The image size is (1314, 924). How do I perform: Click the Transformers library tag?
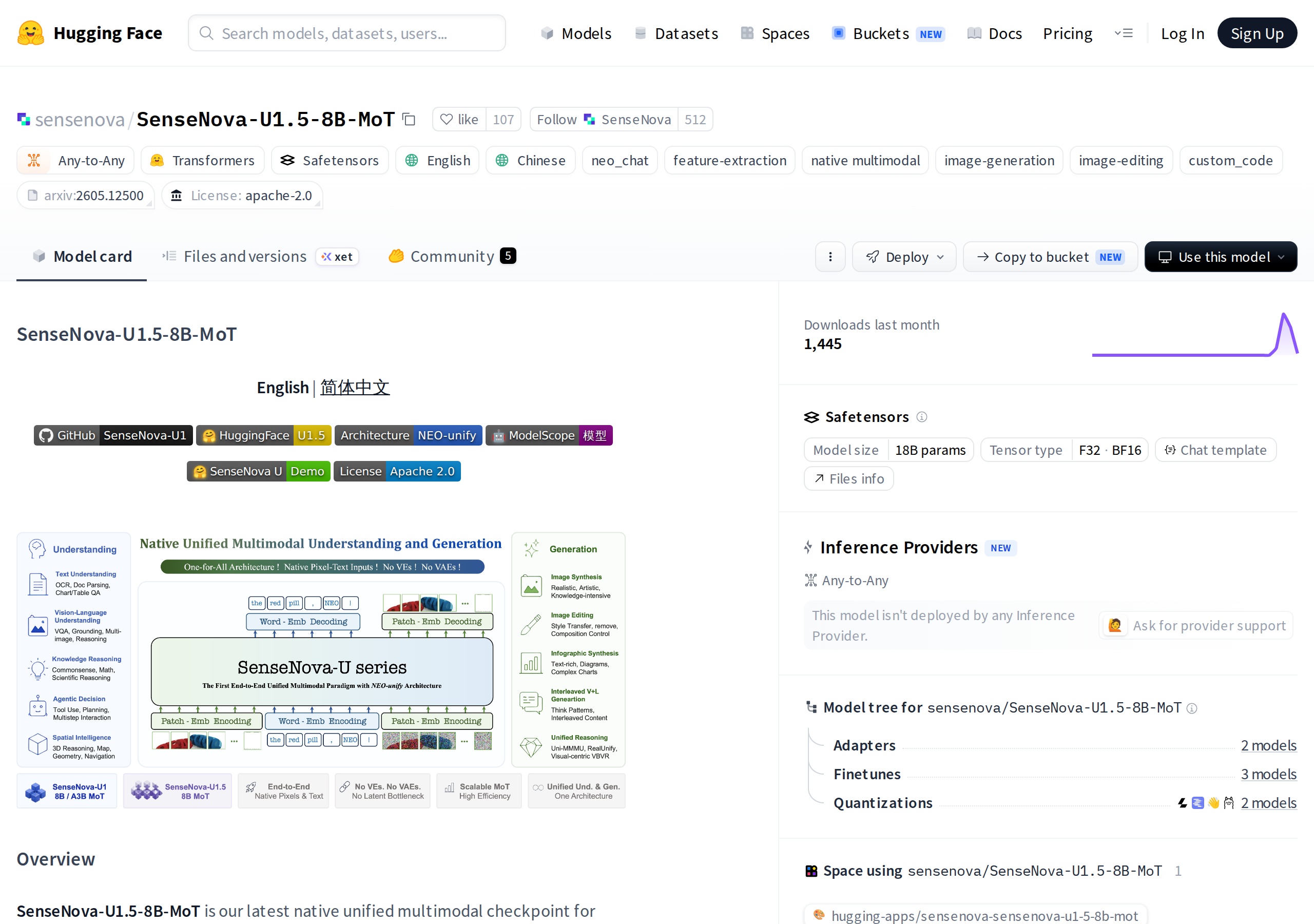tap(203, 160)
